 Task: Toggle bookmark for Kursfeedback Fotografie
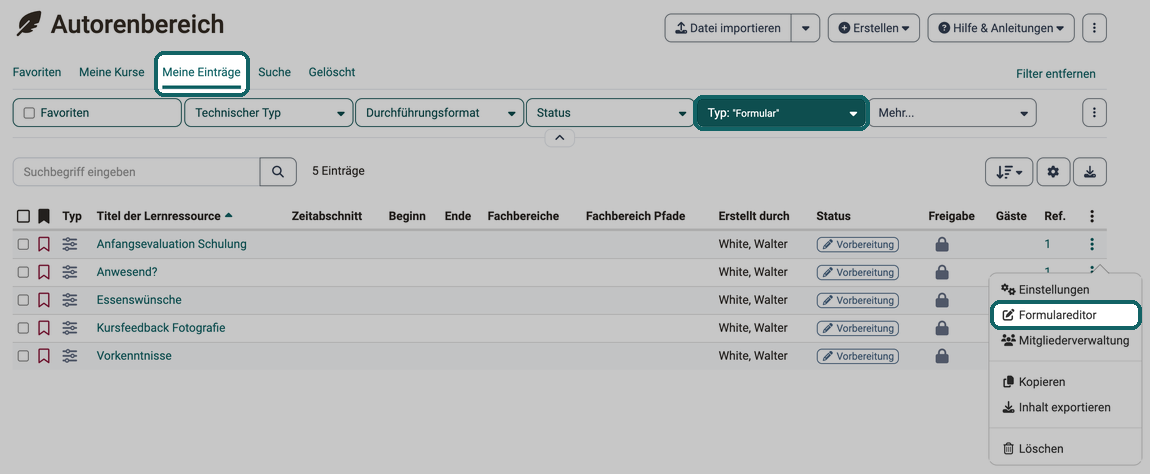point(44,328)
